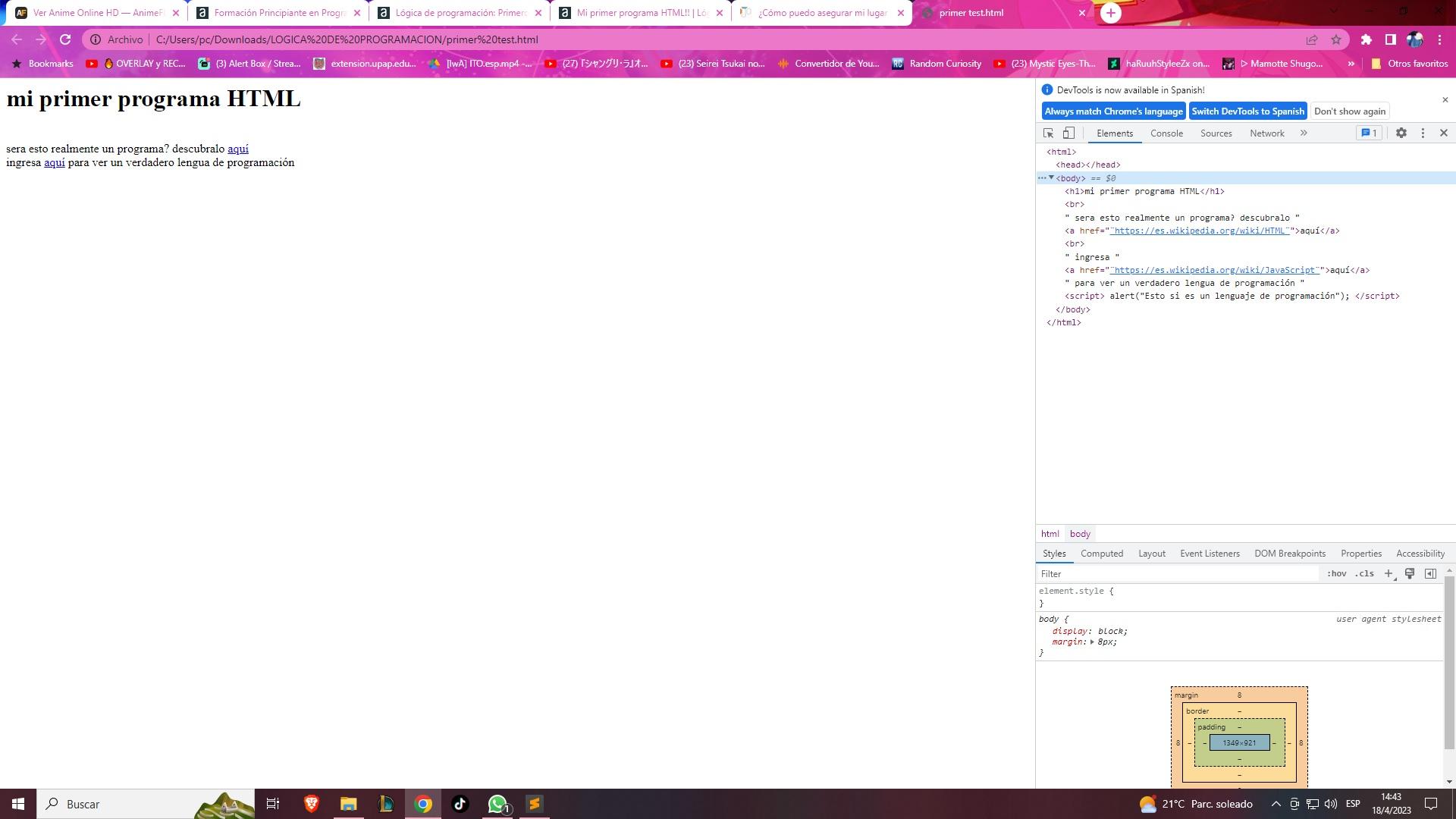
Task: Click Switch DevTools to Spanish button
Action: [x=1247, y=111]
